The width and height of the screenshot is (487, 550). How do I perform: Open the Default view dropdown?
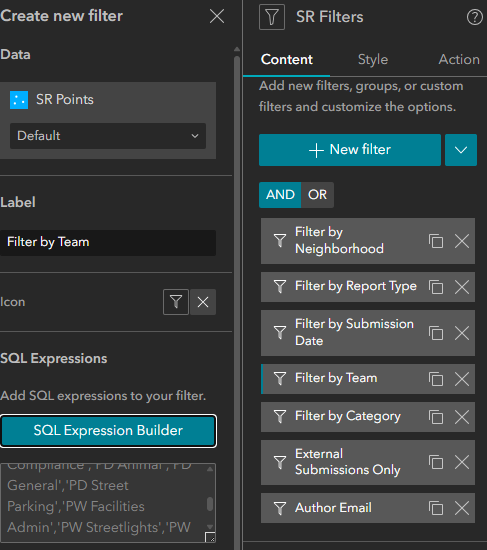click(108, 136)
